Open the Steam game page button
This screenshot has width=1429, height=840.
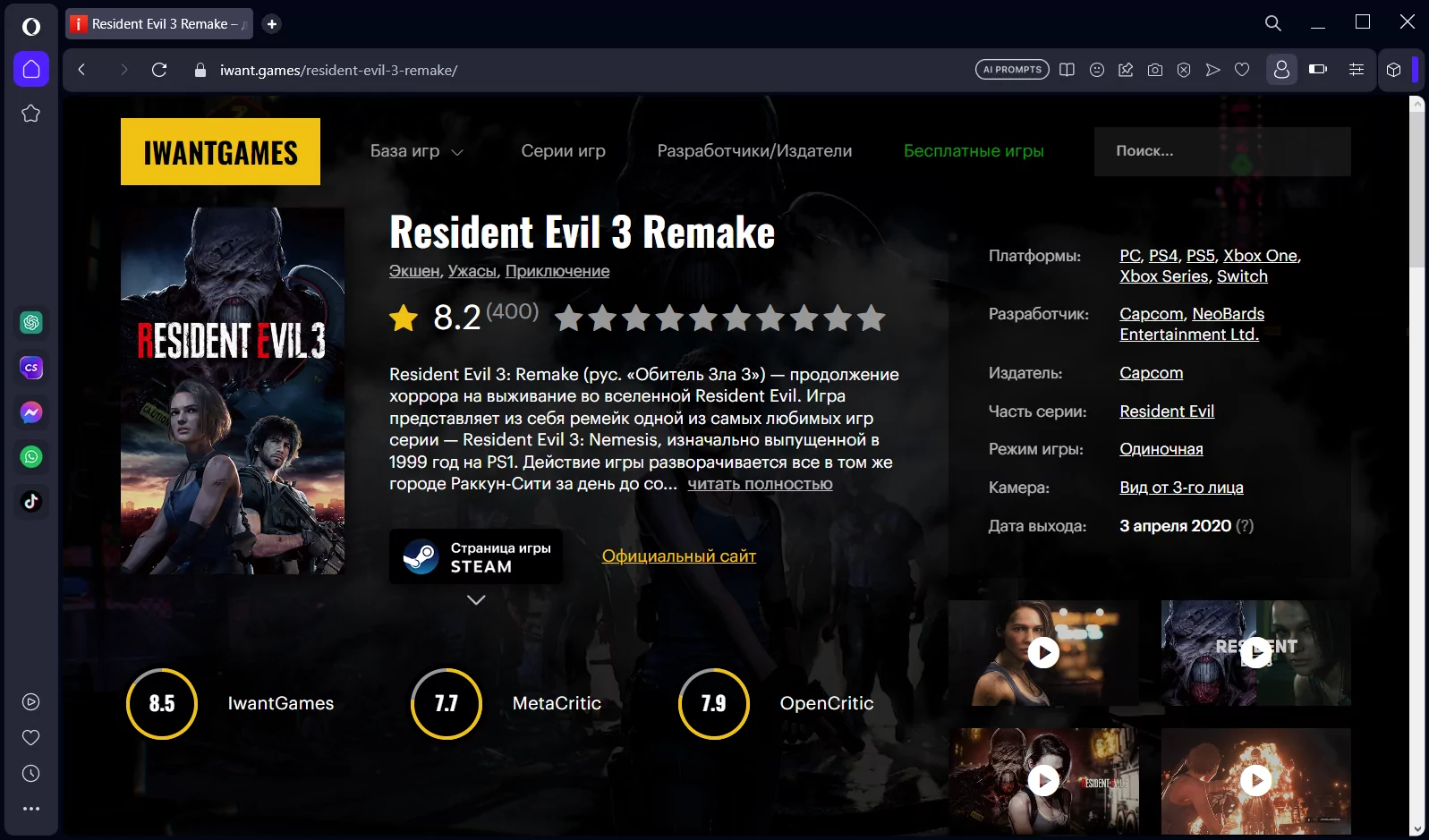tap(476, 556)
